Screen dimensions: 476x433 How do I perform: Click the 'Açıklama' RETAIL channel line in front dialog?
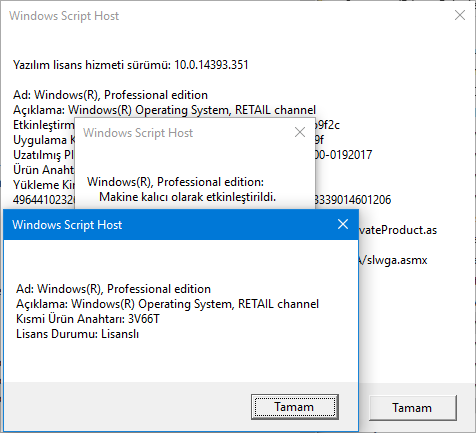click(167, 304)
